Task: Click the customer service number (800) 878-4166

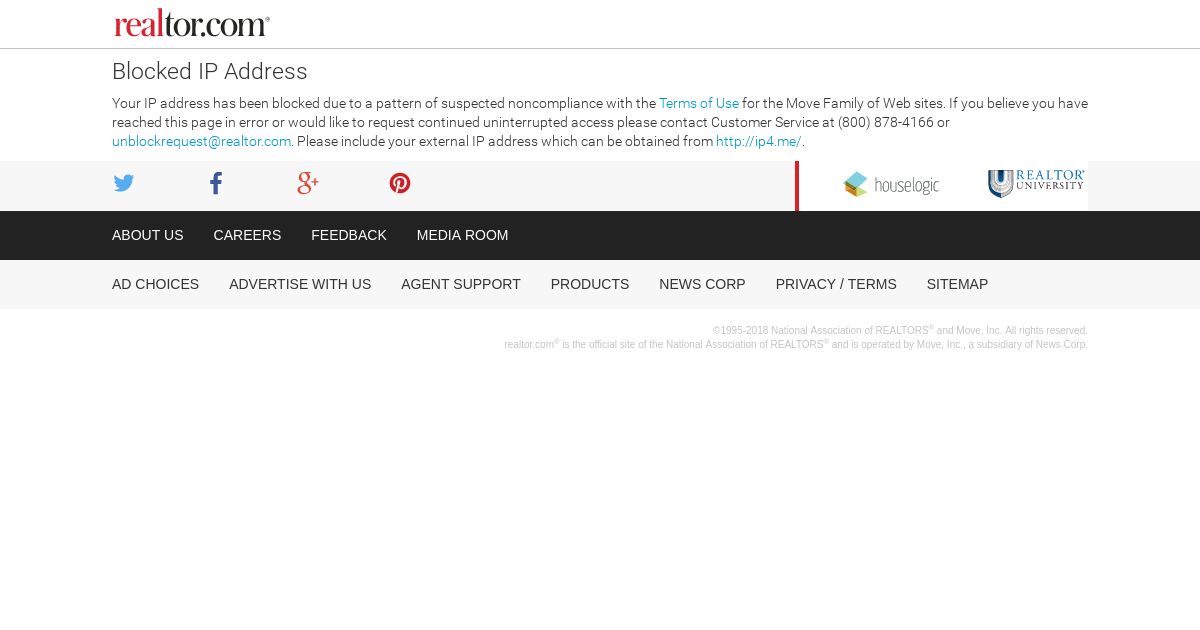Action: (x=886, y=122)
